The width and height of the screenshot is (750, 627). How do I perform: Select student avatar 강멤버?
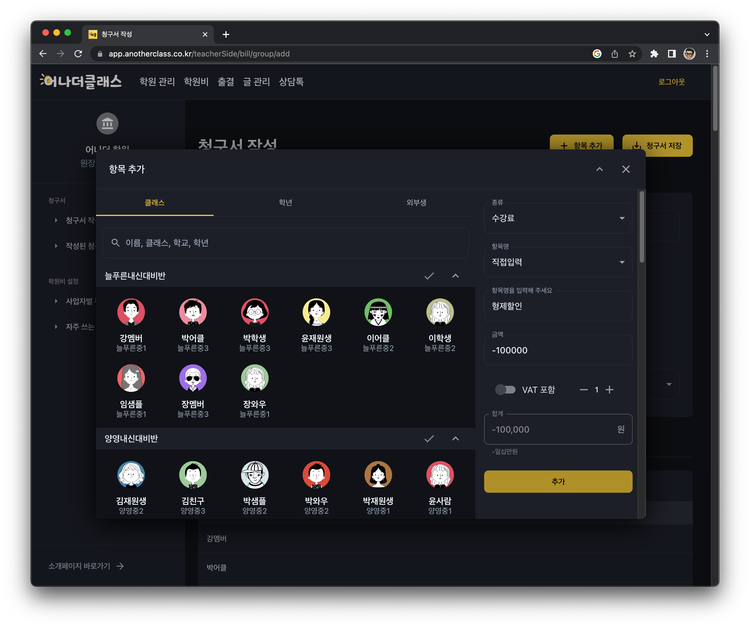[131, 312]
